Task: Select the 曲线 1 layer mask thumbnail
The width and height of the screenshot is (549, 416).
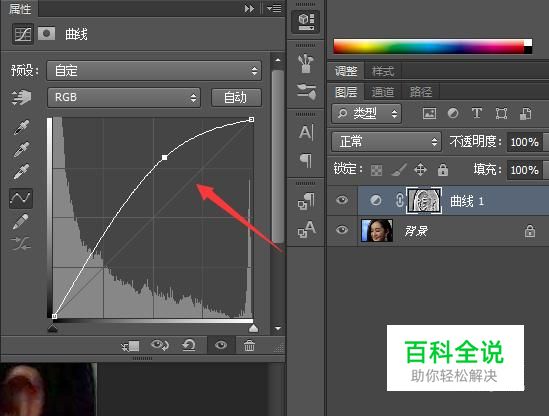Action: (x=424, y=200)
